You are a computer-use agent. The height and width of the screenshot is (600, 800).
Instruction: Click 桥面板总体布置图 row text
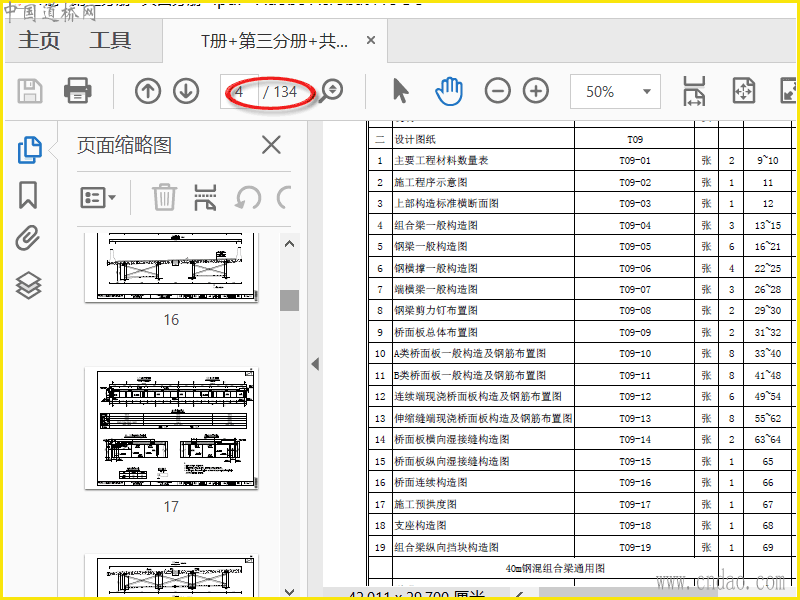coord(436,333)
